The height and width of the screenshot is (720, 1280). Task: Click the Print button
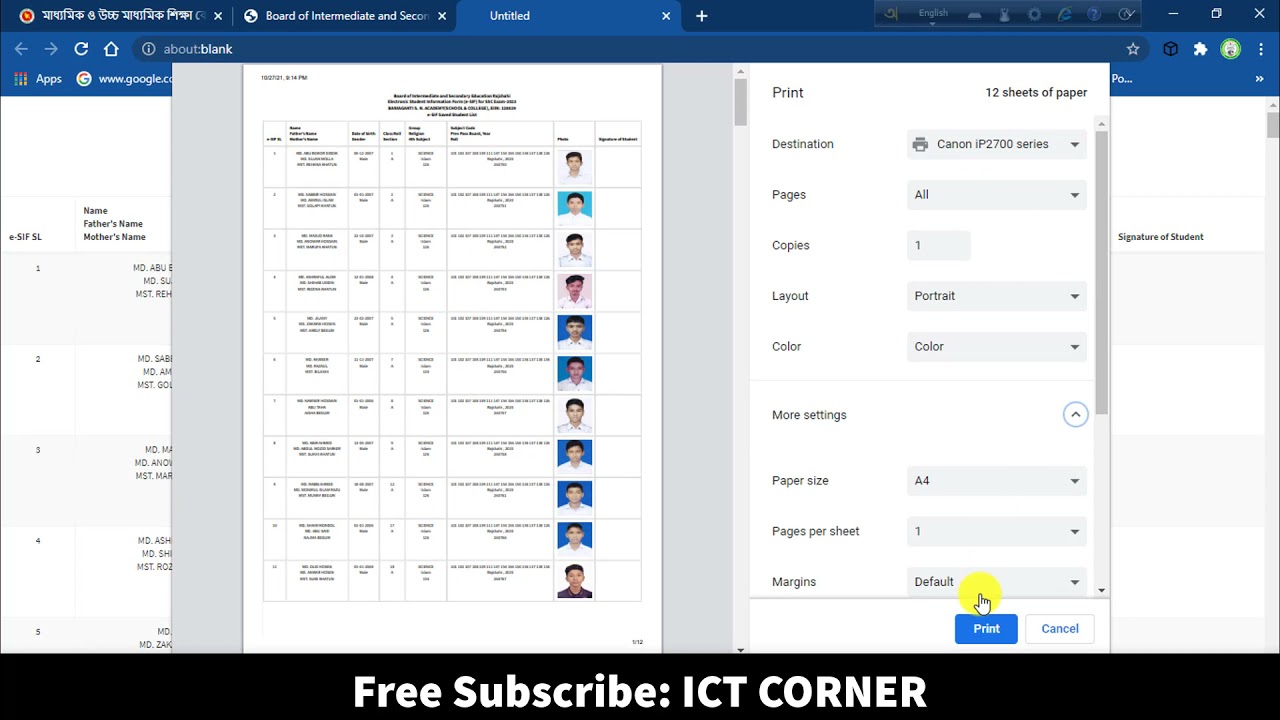point(986,629)
